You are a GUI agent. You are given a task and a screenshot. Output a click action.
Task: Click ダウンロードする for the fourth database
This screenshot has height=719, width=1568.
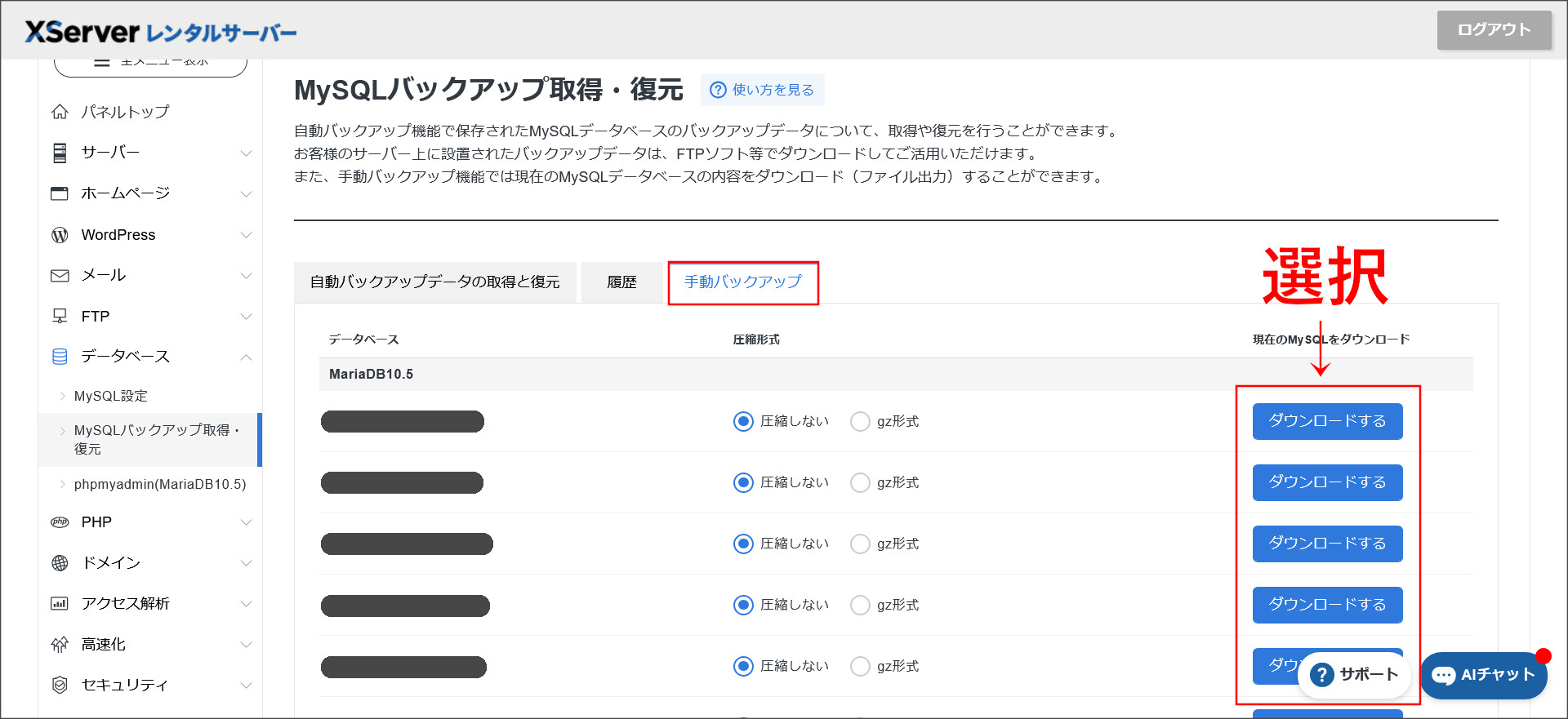1327,605
